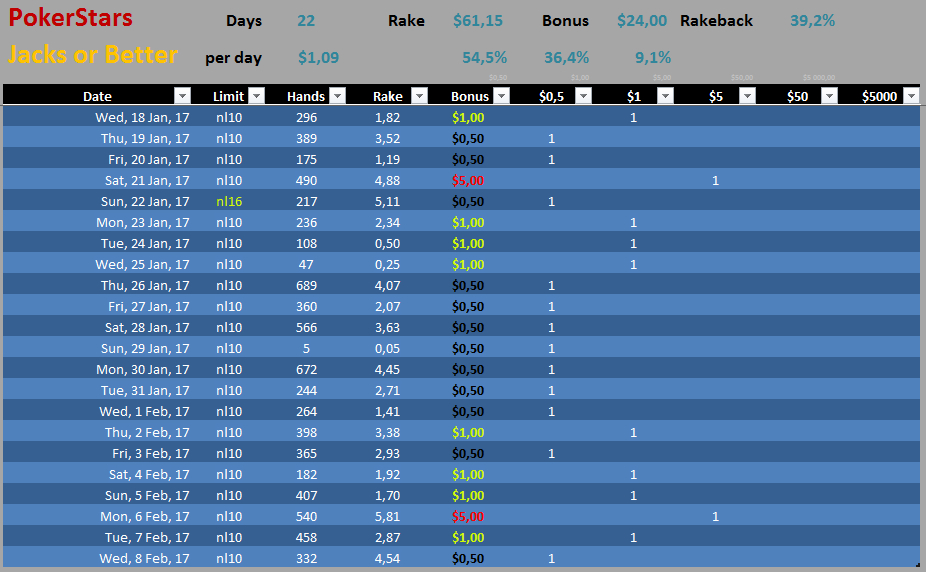
Task: Open the Date column filter dropdown
Action: coord(182,96)
